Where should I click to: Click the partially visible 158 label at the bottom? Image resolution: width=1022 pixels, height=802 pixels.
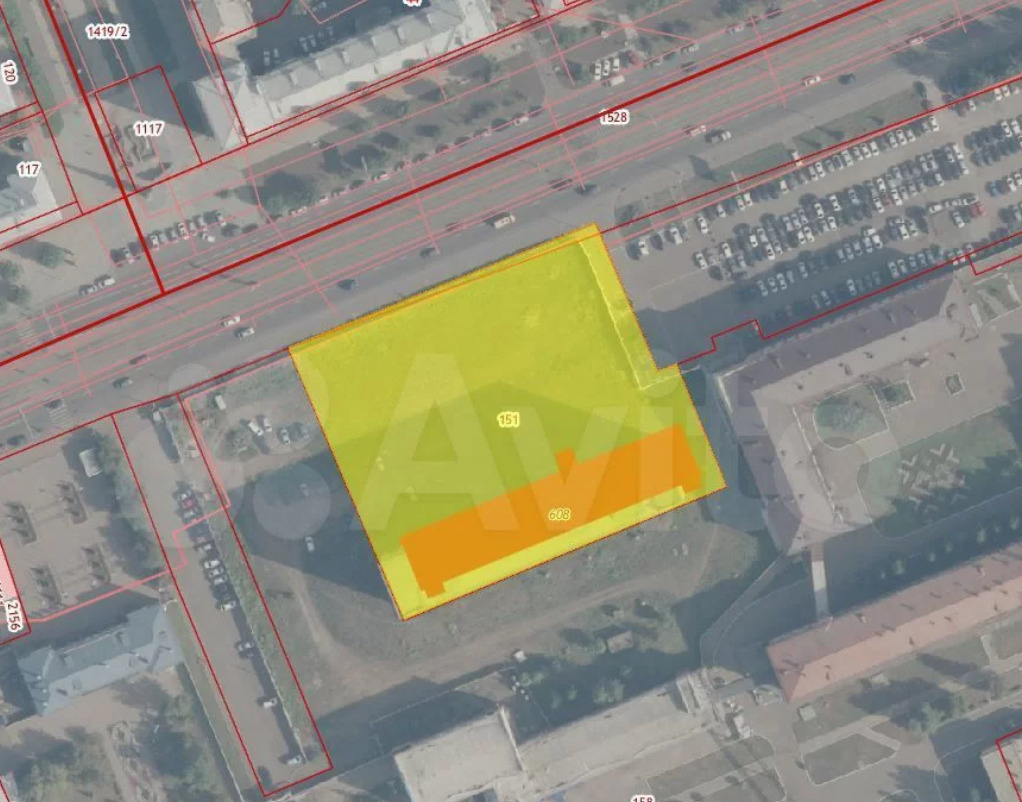point(645,797)
